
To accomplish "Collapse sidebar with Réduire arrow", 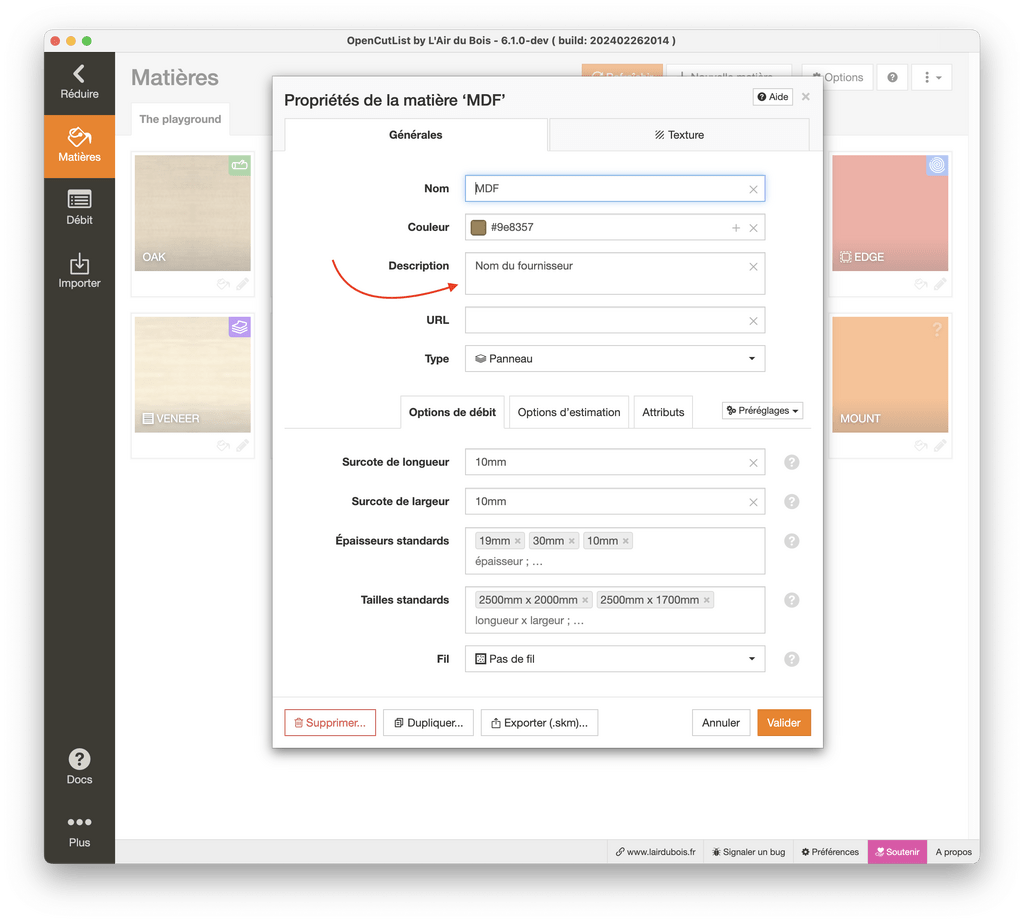I will pyautogui.click(x=79, y=83).
